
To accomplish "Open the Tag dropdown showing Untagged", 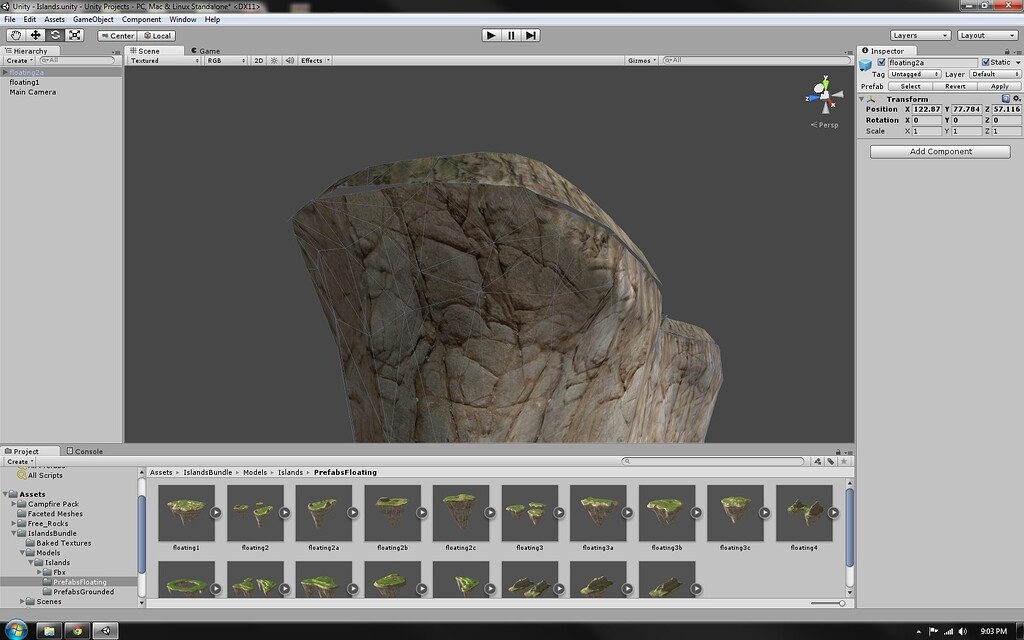I will (x=913, y=74).
